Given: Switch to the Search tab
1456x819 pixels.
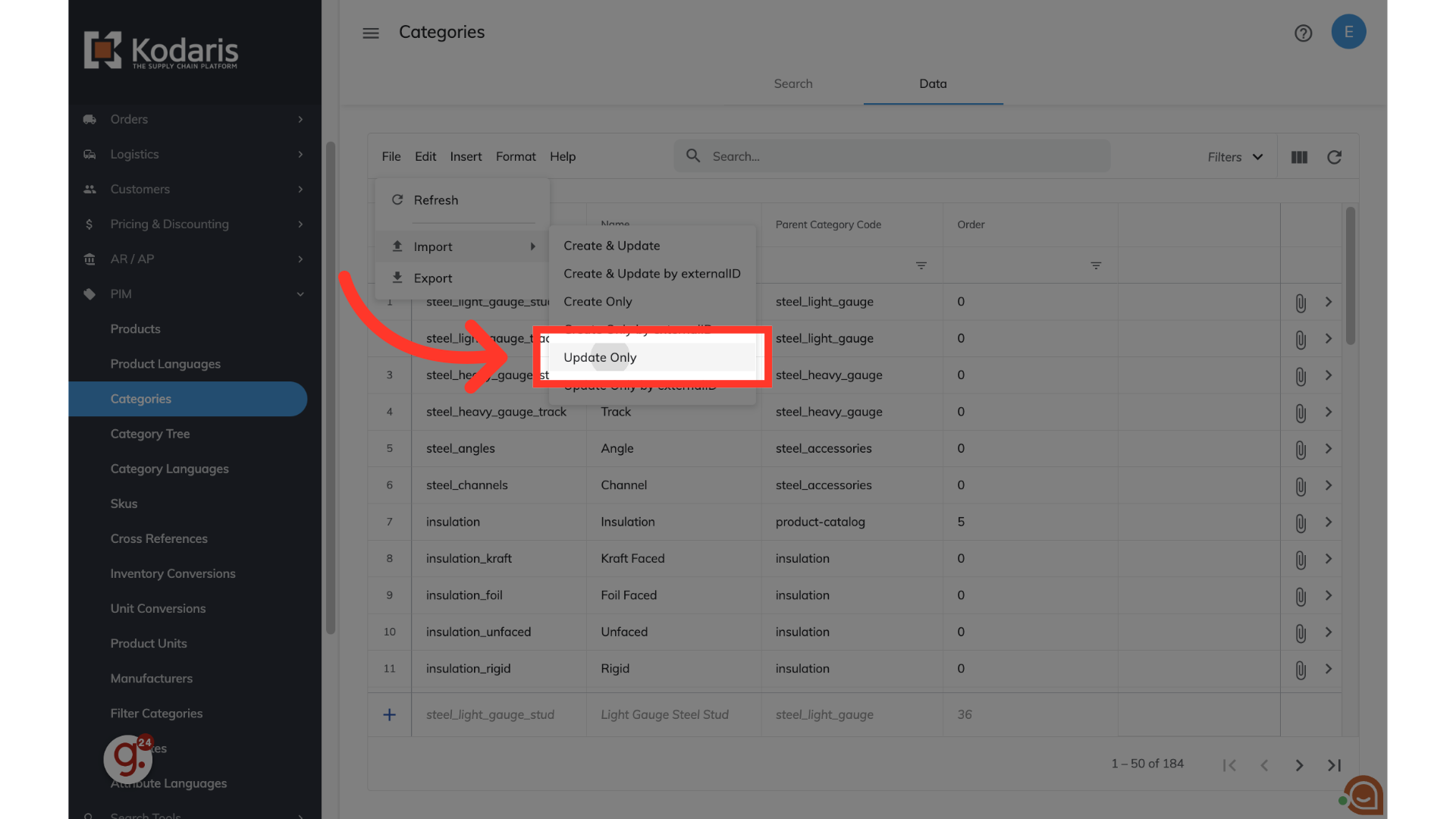Looking at the screenshot, I should [792, 83].
